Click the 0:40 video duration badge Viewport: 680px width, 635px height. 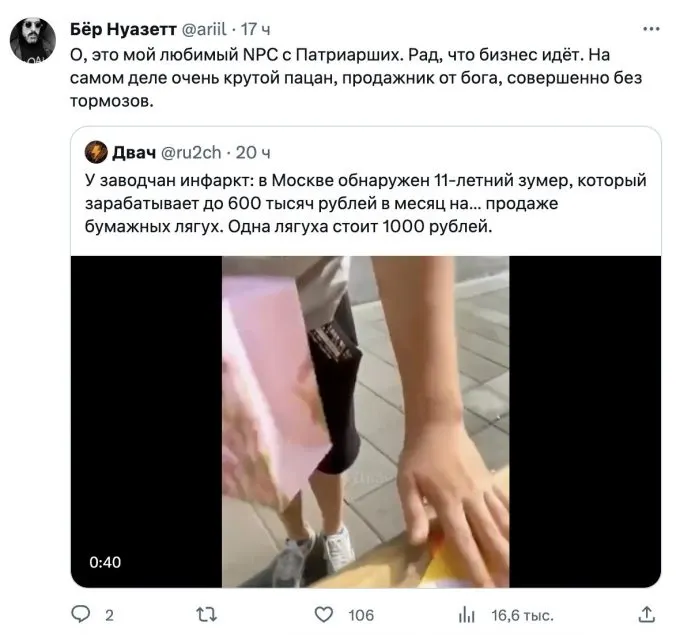(105, 562)
